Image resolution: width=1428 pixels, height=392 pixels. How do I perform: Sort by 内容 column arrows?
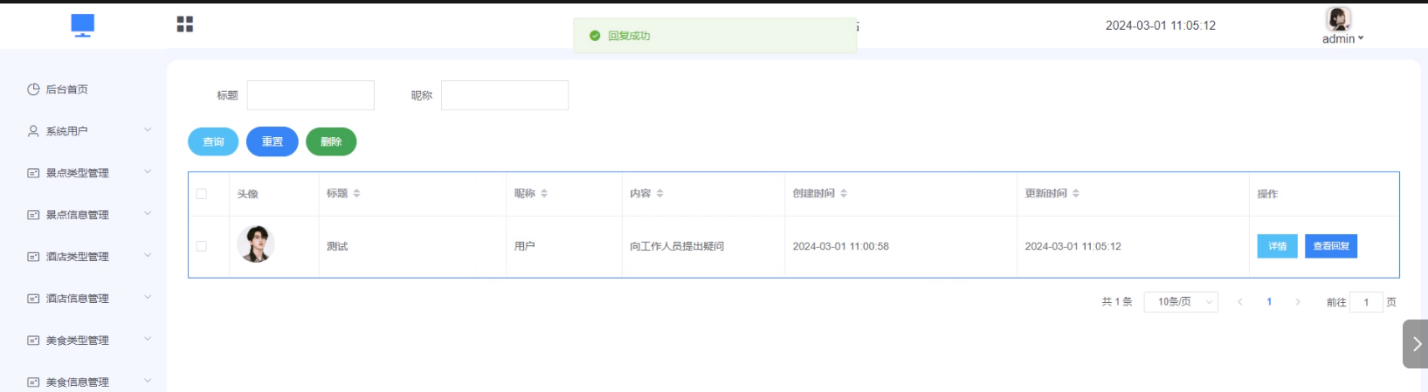[660, 193]
